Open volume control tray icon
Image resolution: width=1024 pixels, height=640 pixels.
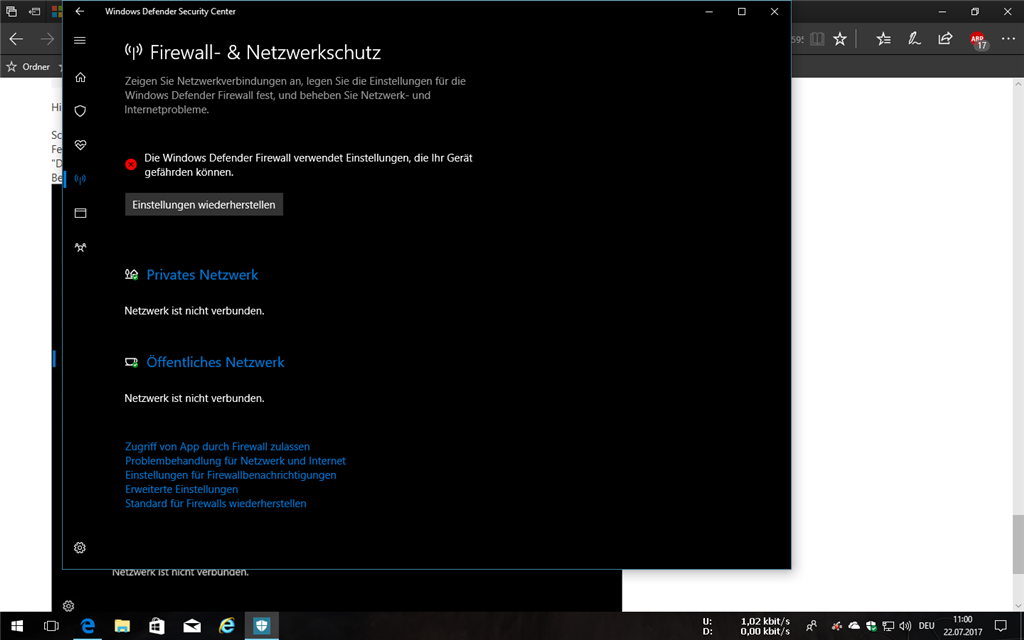click(x=905, y=626)
